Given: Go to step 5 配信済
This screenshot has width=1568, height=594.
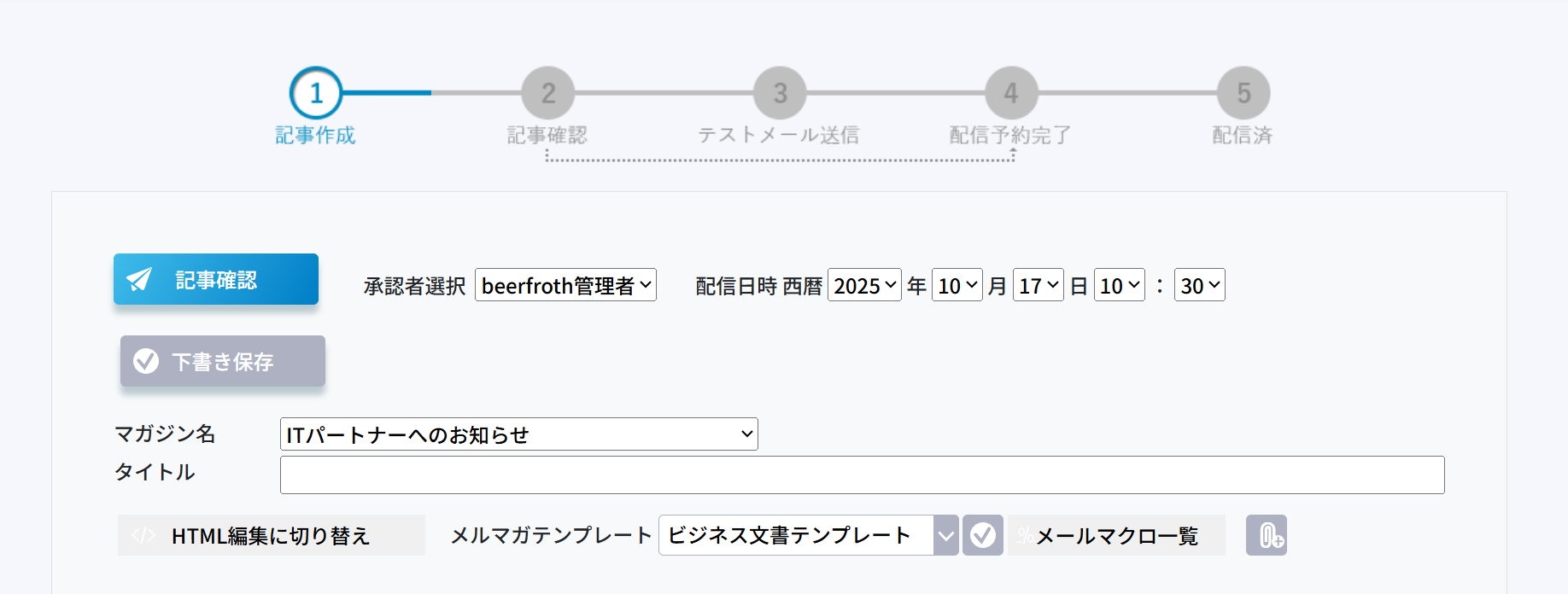Looking at the screenshot, I should (1243, 93).
